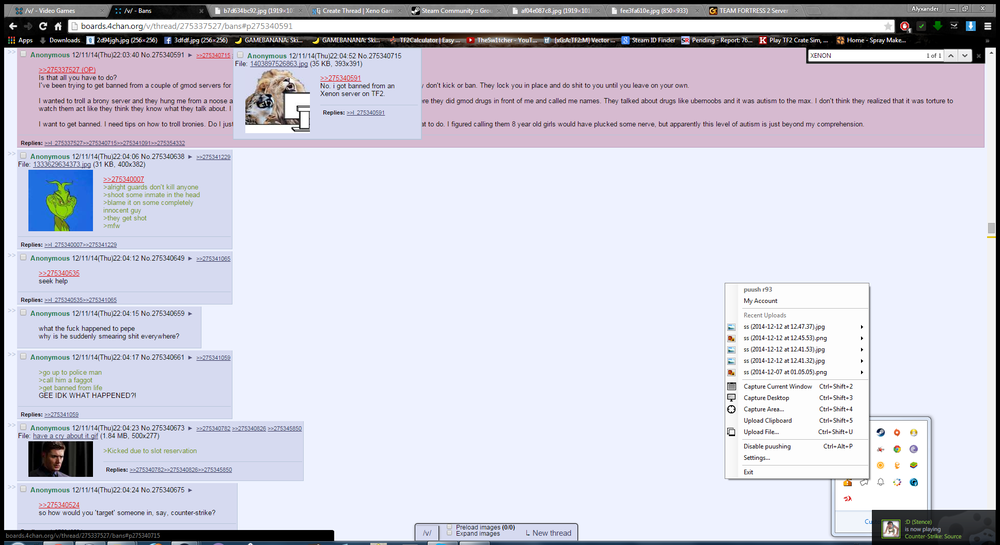Select My Account in the puush menu
Screen dimensions: 1000x545
tap(760, 301)
